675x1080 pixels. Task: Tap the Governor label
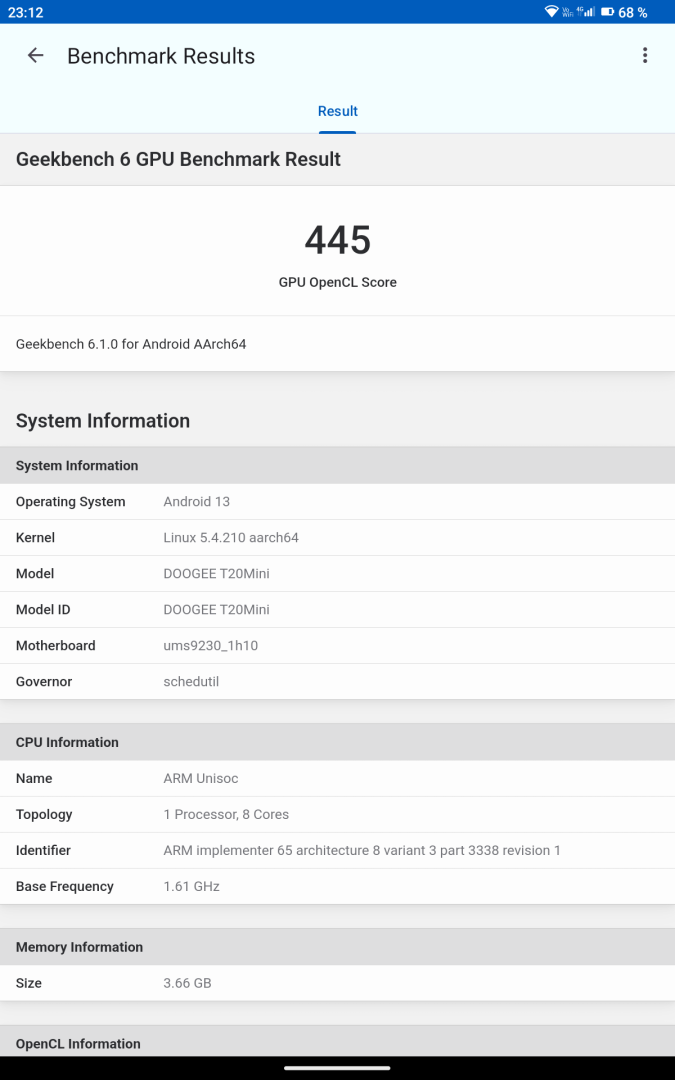[44, 682]
